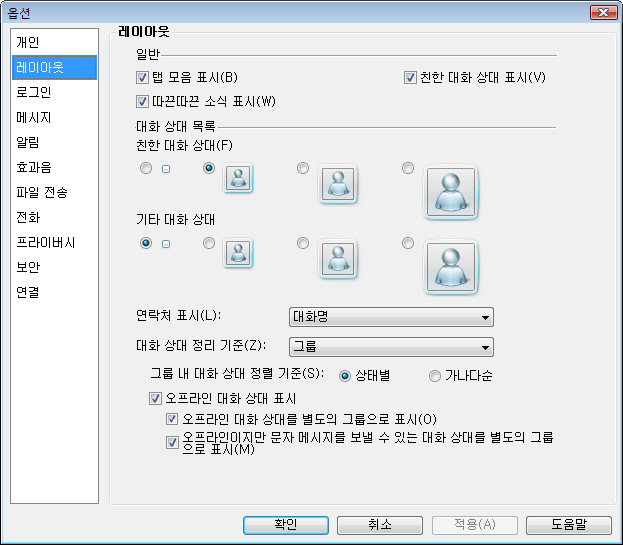Click the 취소 button
Viewport: 623px width, 545px height.
coord(380,525)
